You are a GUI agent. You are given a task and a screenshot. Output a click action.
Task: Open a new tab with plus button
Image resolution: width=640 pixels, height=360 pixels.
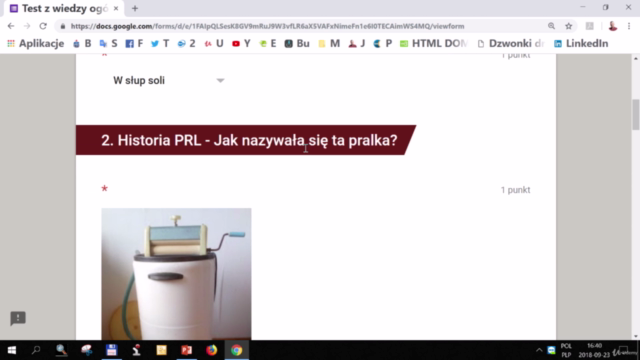pos(135,8)
